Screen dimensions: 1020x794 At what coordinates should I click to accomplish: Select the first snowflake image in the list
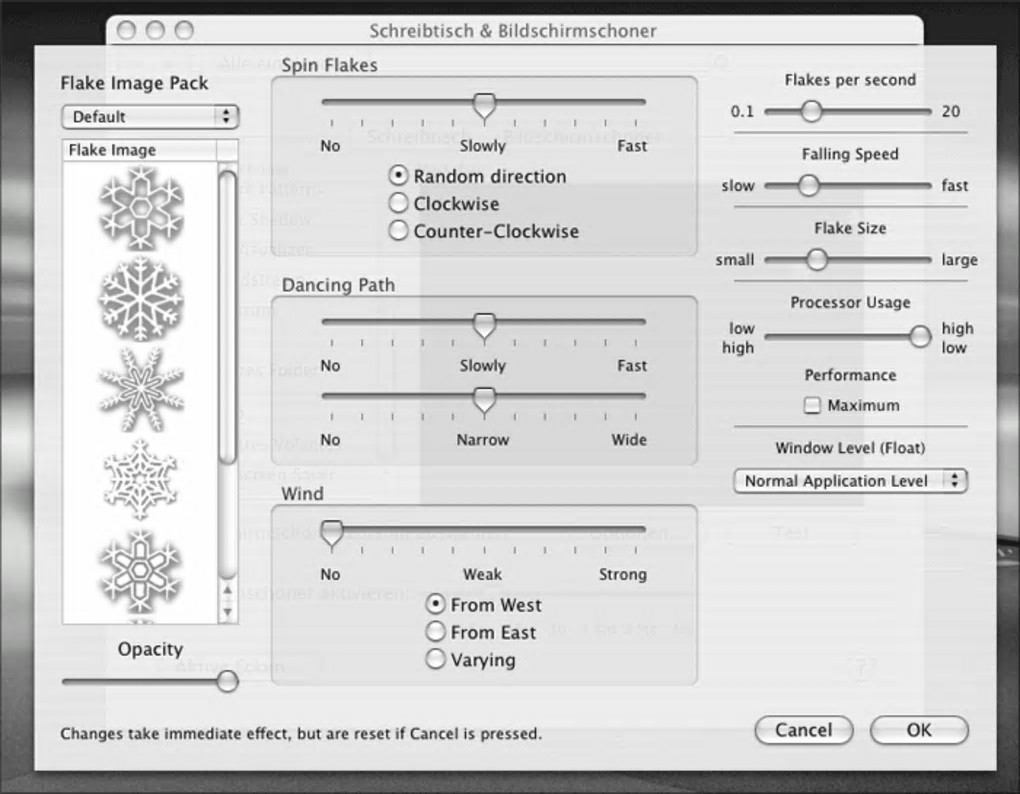pyautogui.click(x=141, y=208)
